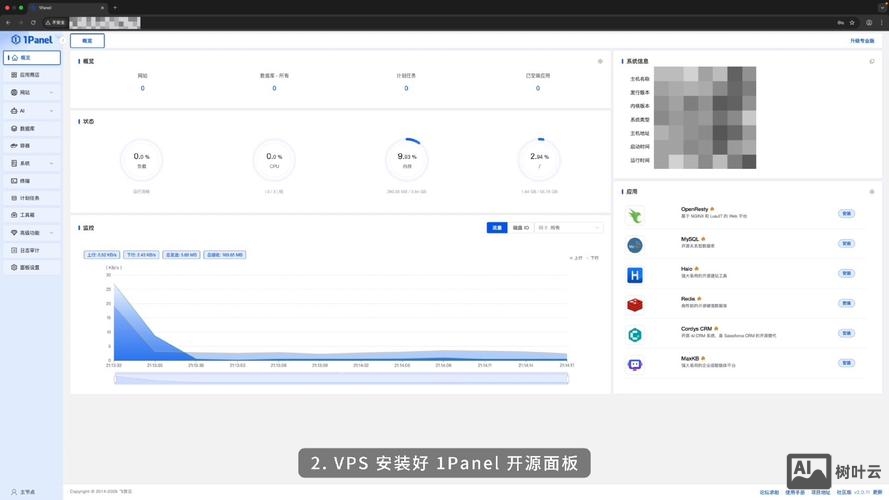
Task: Click the 1Panel logo
Action: 32,40
